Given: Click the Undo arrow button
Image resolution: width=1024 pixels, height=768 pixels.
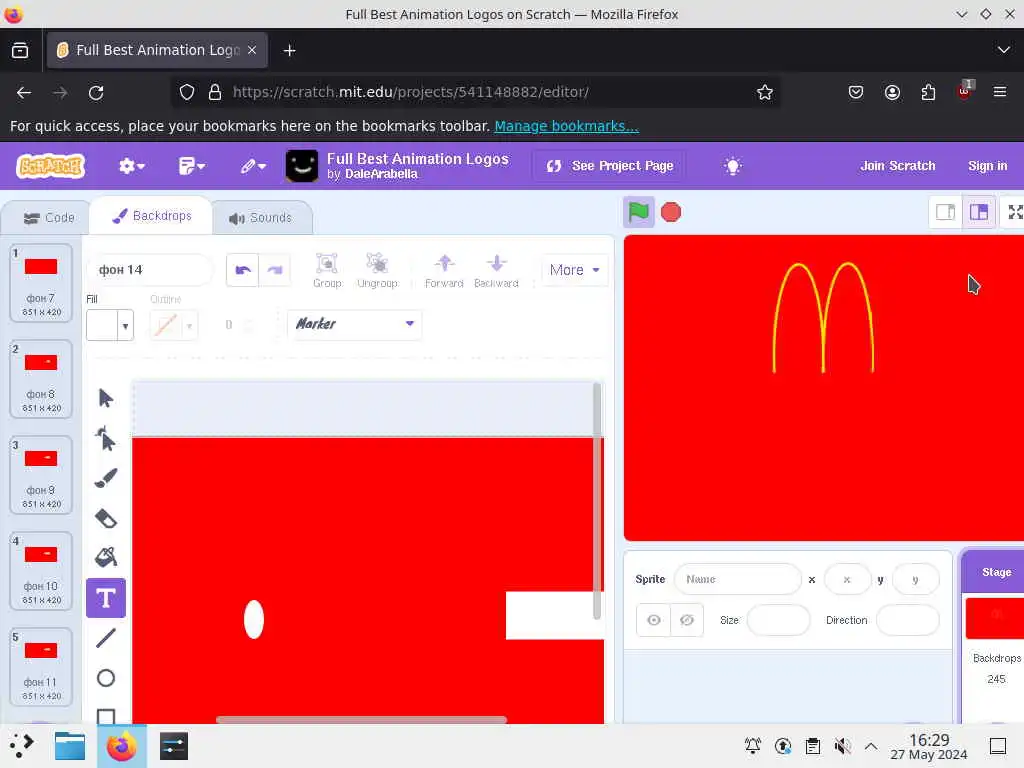Looking at the screenshot, I should click(243, 270).
